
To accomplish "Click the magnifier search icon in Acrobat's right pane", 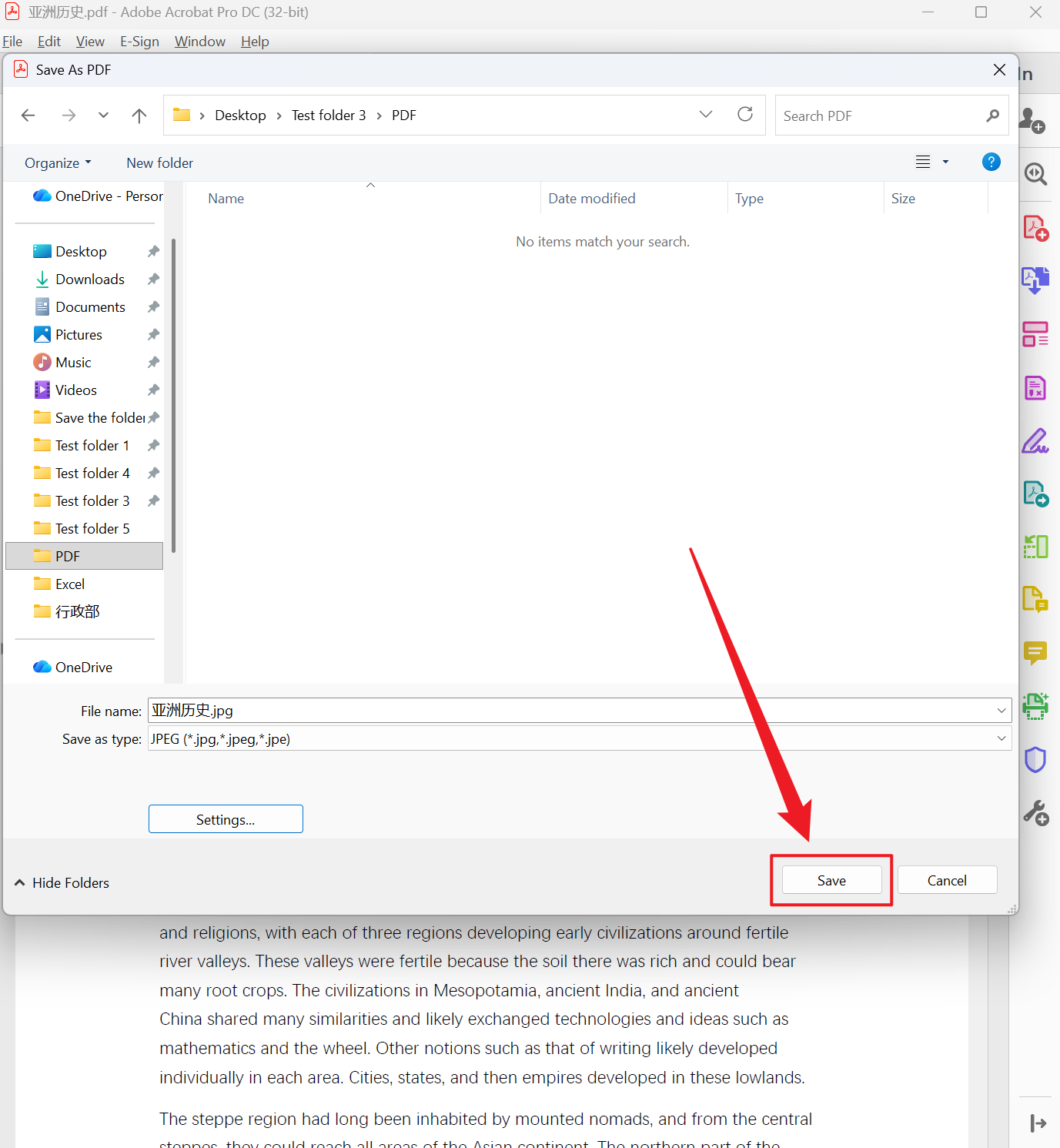I will point(1035,173).
